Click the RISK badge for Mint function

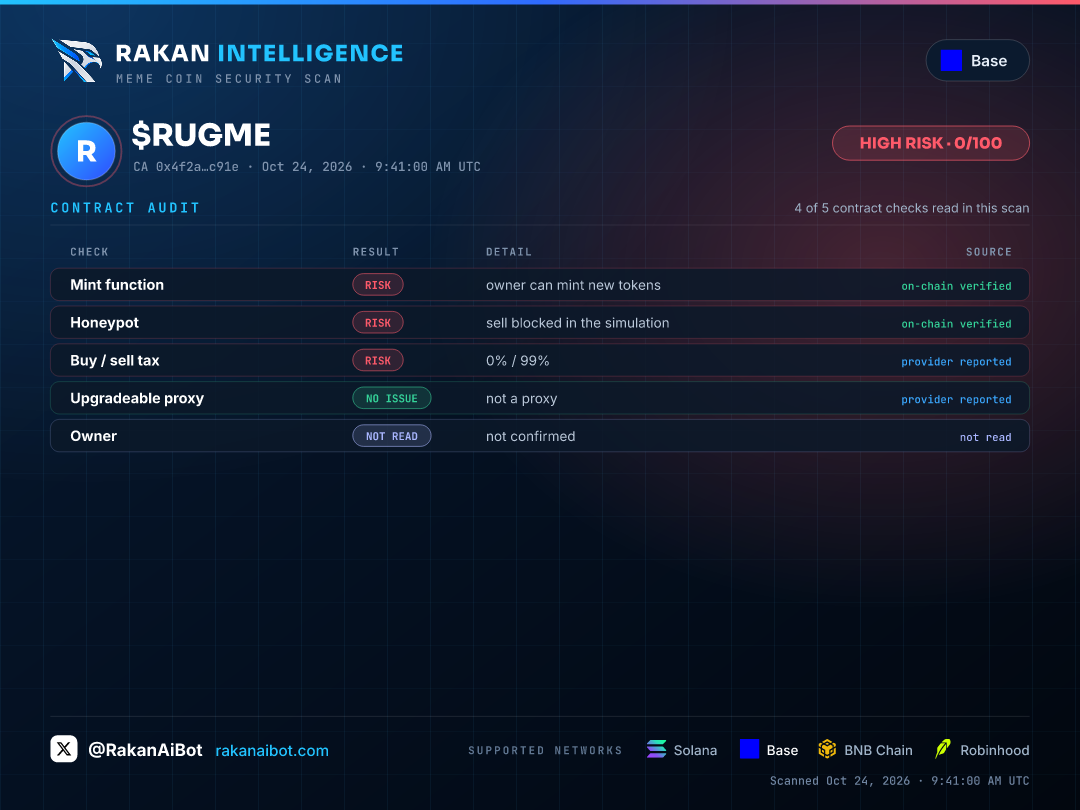[x=378, y=285]
